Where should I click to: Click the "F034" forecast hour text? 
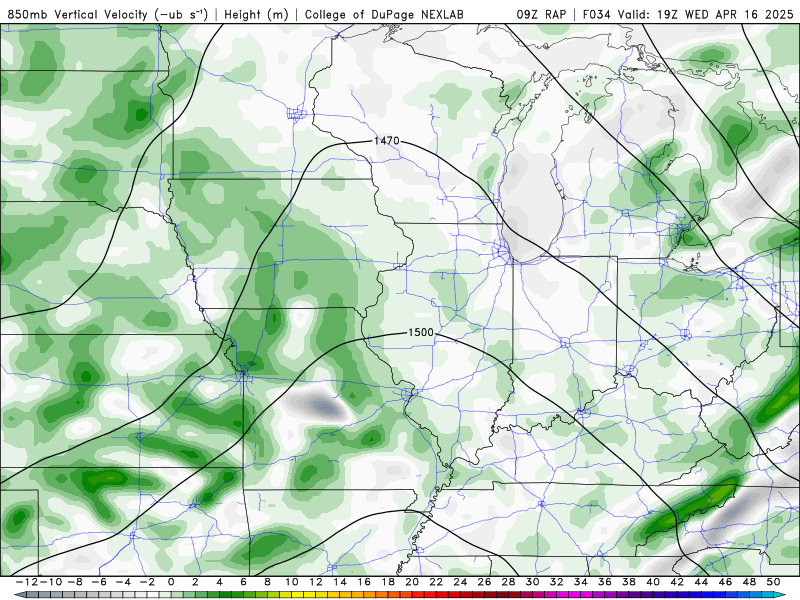pyautogui.click(x=598, y=15)
